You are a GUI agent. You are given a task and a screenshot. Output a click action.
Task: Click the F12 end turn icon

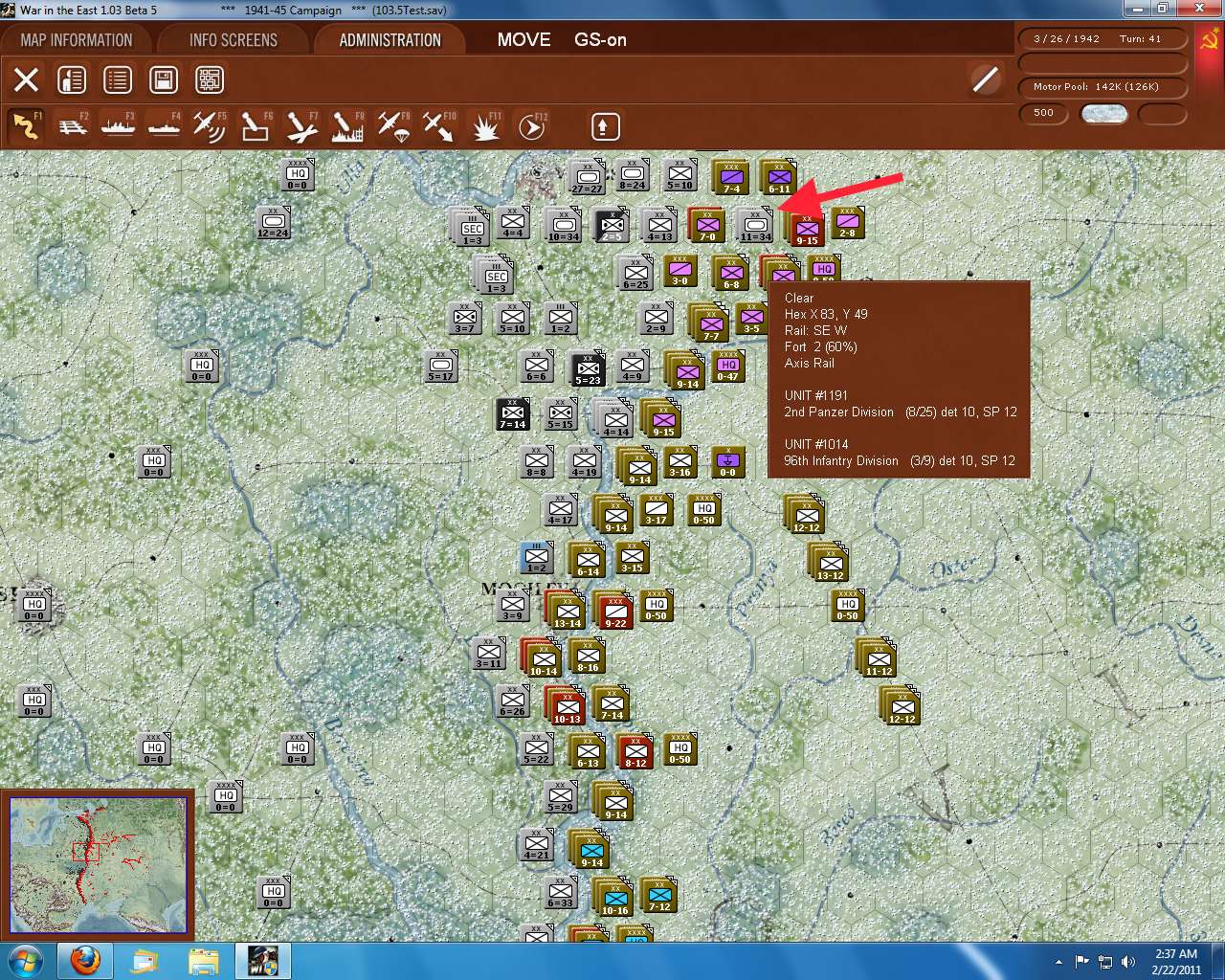click(x=531, y=126)
